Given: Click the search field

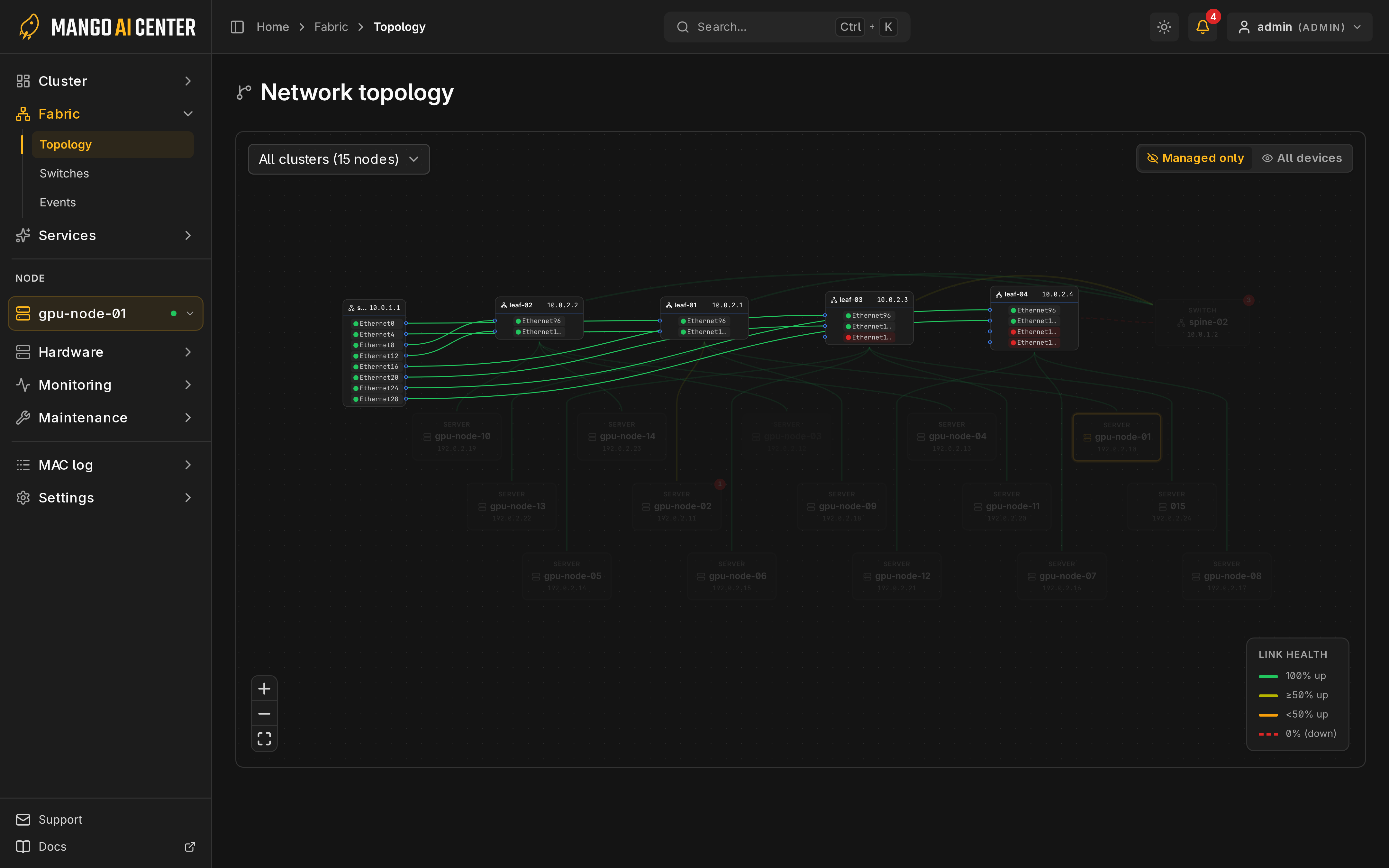Looking at the screenshot, I should [x=786, y=27].
